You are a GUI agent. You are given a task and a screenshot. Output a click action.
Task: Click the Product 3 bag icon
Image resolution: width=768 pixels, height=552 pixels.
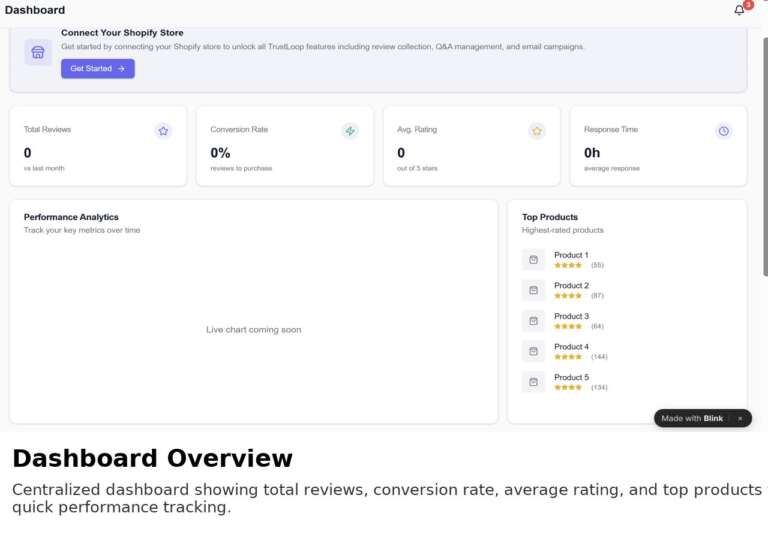click(533, 321)
